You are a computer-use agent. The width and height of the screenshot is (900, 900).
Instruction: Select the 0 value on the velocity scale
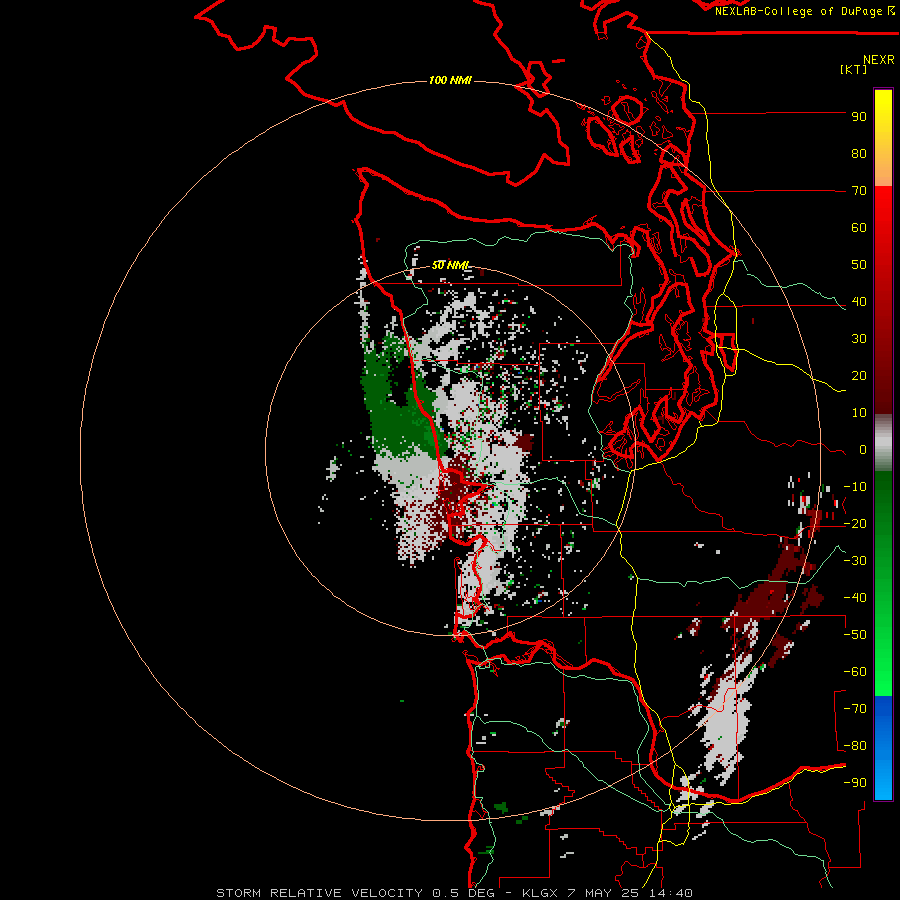(863, 450)
